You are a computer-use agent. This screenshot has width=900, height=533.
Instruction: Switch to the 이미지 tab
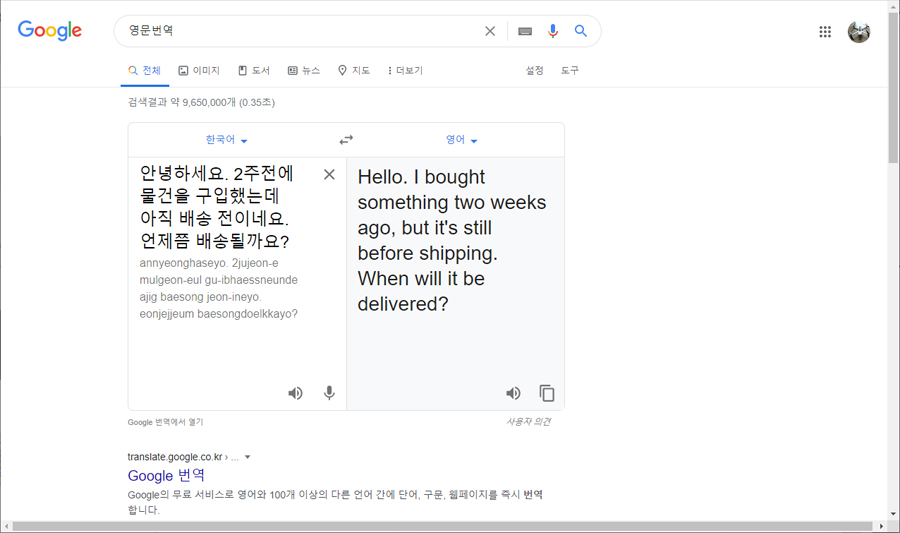point(199,71)
